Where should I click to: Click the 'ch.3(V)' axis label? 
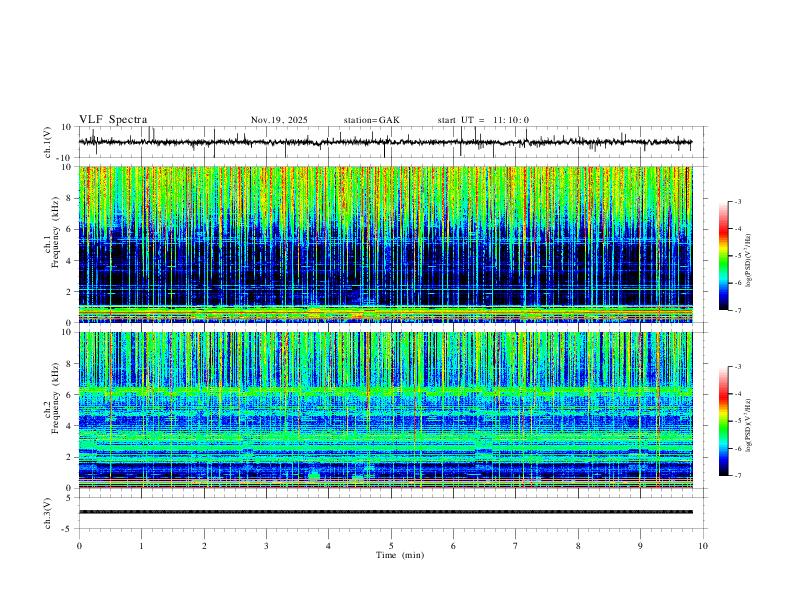[48, 513]
